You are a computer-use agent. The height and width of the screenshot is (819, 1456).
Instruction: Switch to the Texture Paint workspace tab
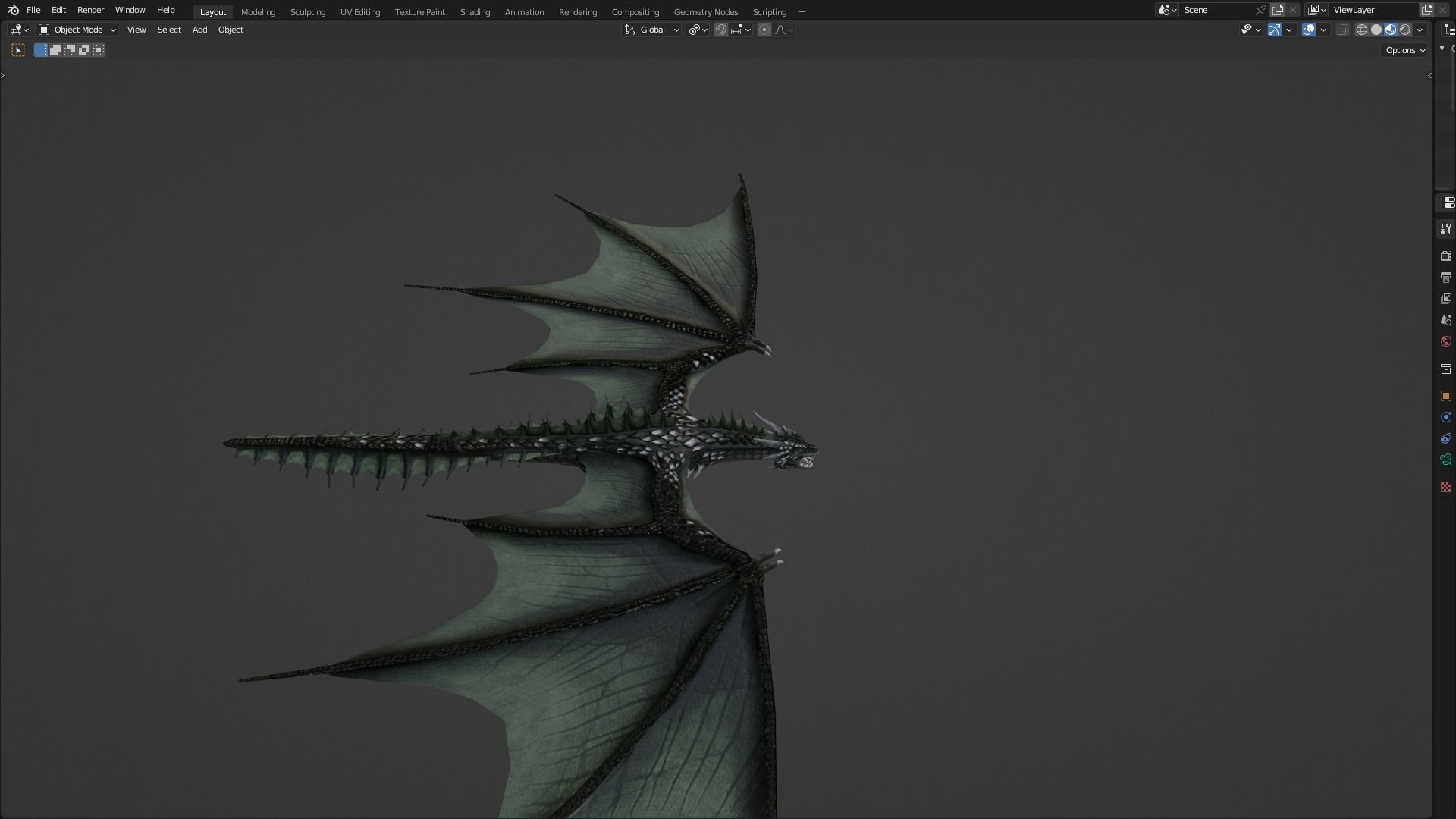click(x=419, y=12)
